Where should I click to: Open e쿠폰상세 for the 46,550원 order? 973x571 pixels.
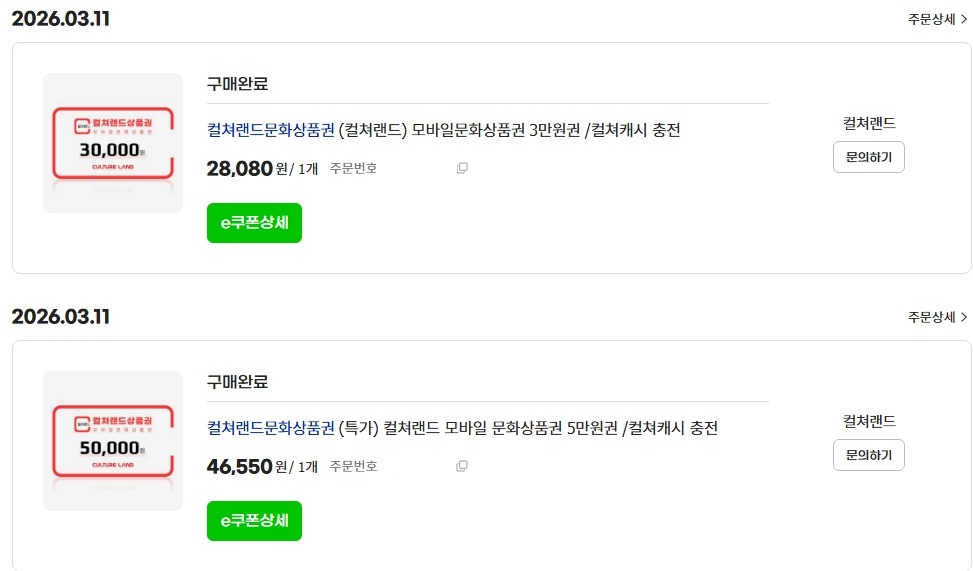coord(254,521)
